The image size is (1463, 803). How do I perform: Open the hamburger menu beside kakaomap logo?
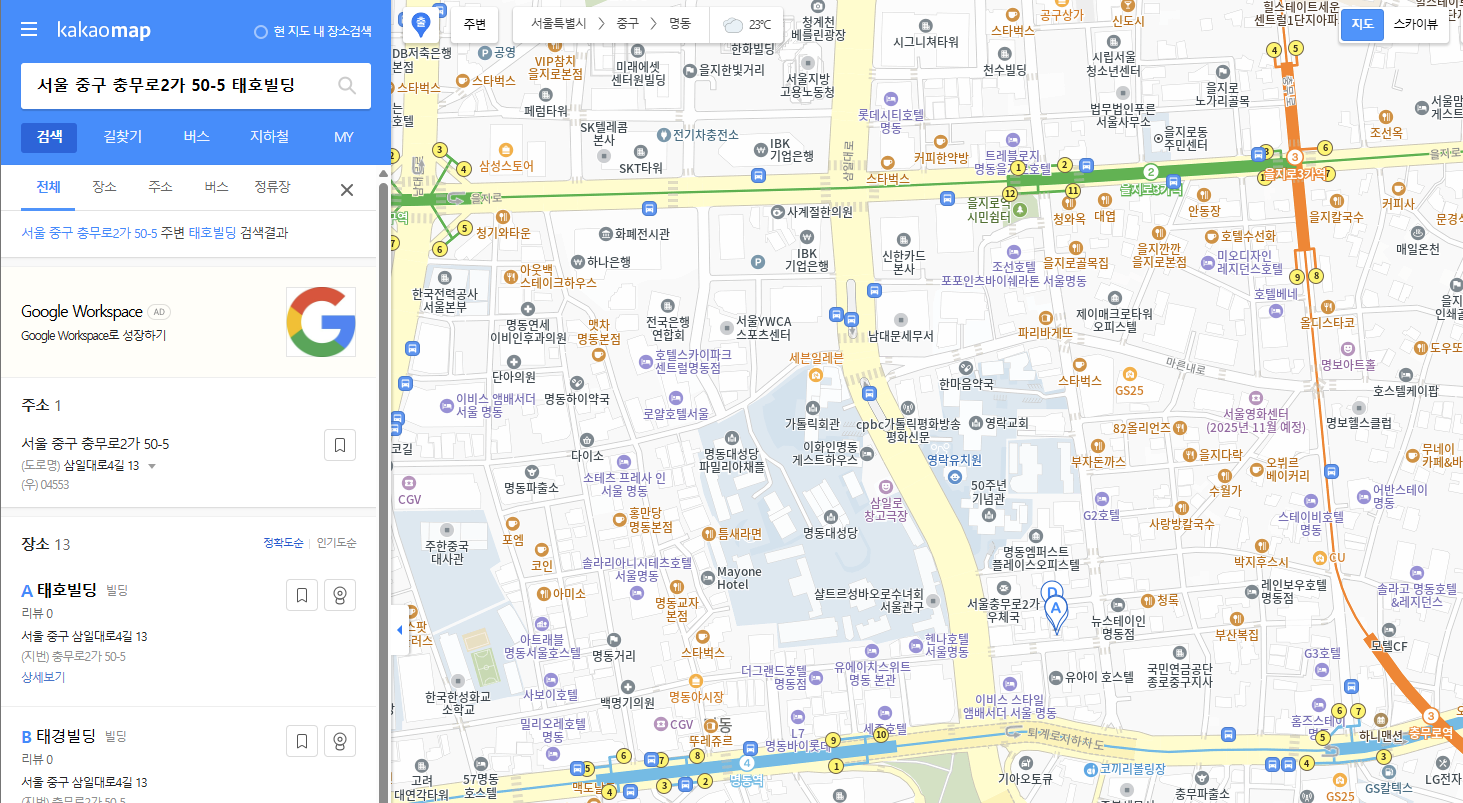(x=29, y=30)
